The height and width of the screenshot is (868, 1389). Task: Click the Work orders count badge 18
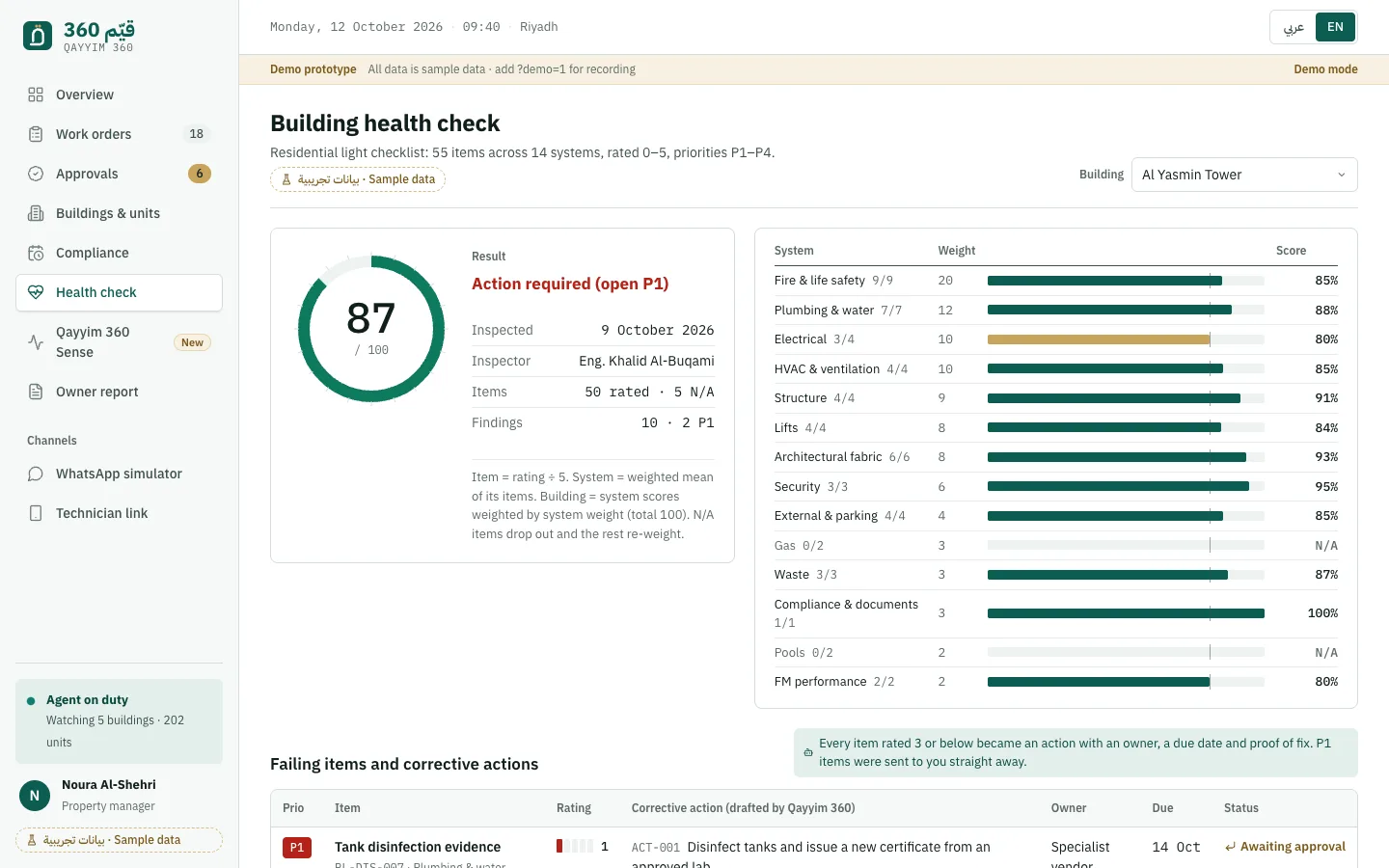[197, 134]
